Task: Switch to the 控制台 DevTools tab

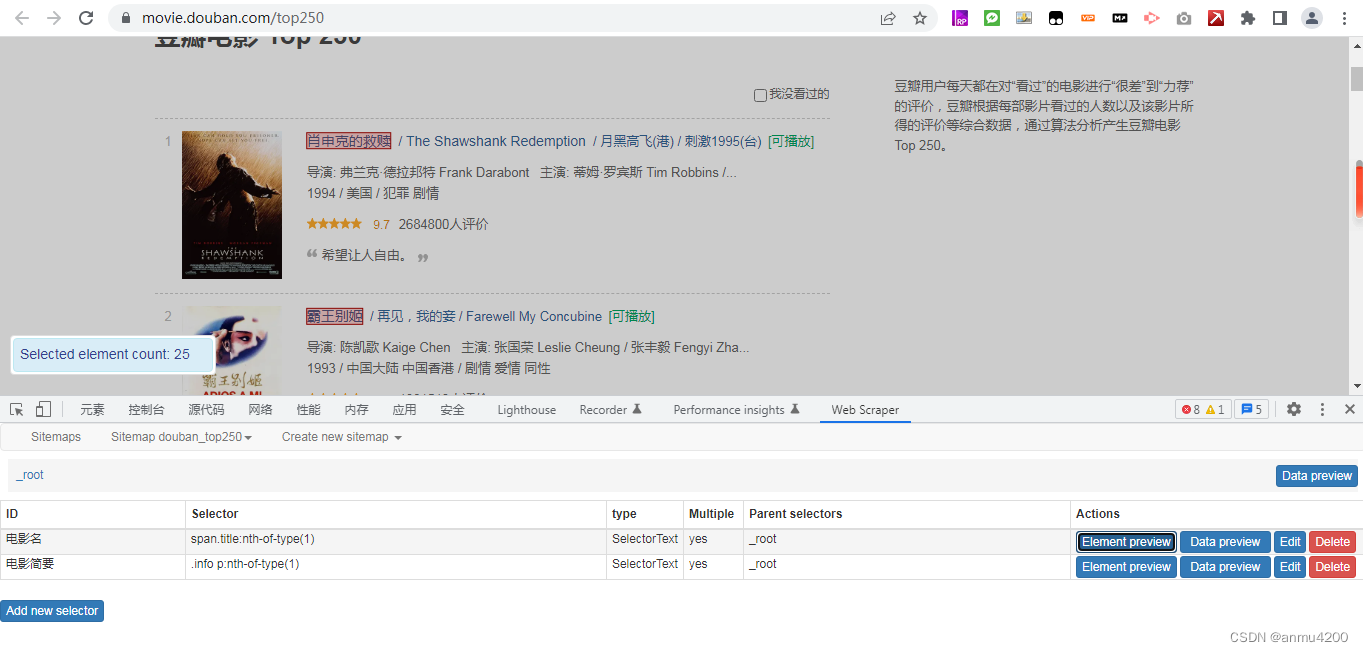Action: coord(146,410)
